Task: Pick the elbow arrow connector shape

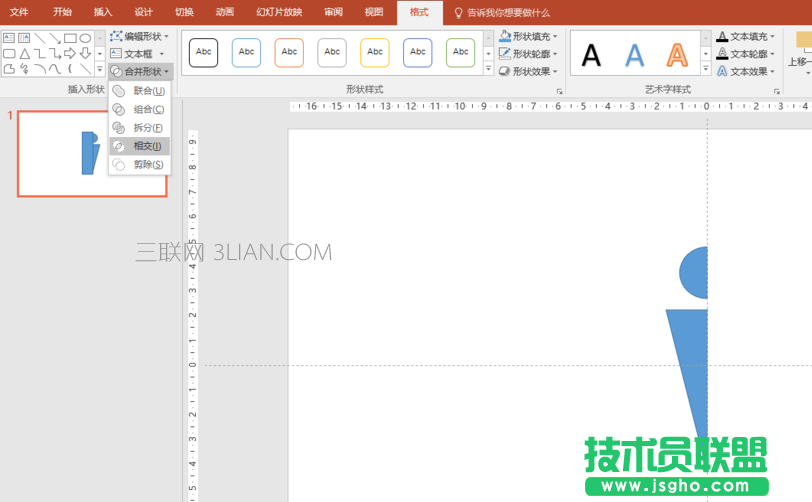Action: pyautogui.click(x=55, y=53)
